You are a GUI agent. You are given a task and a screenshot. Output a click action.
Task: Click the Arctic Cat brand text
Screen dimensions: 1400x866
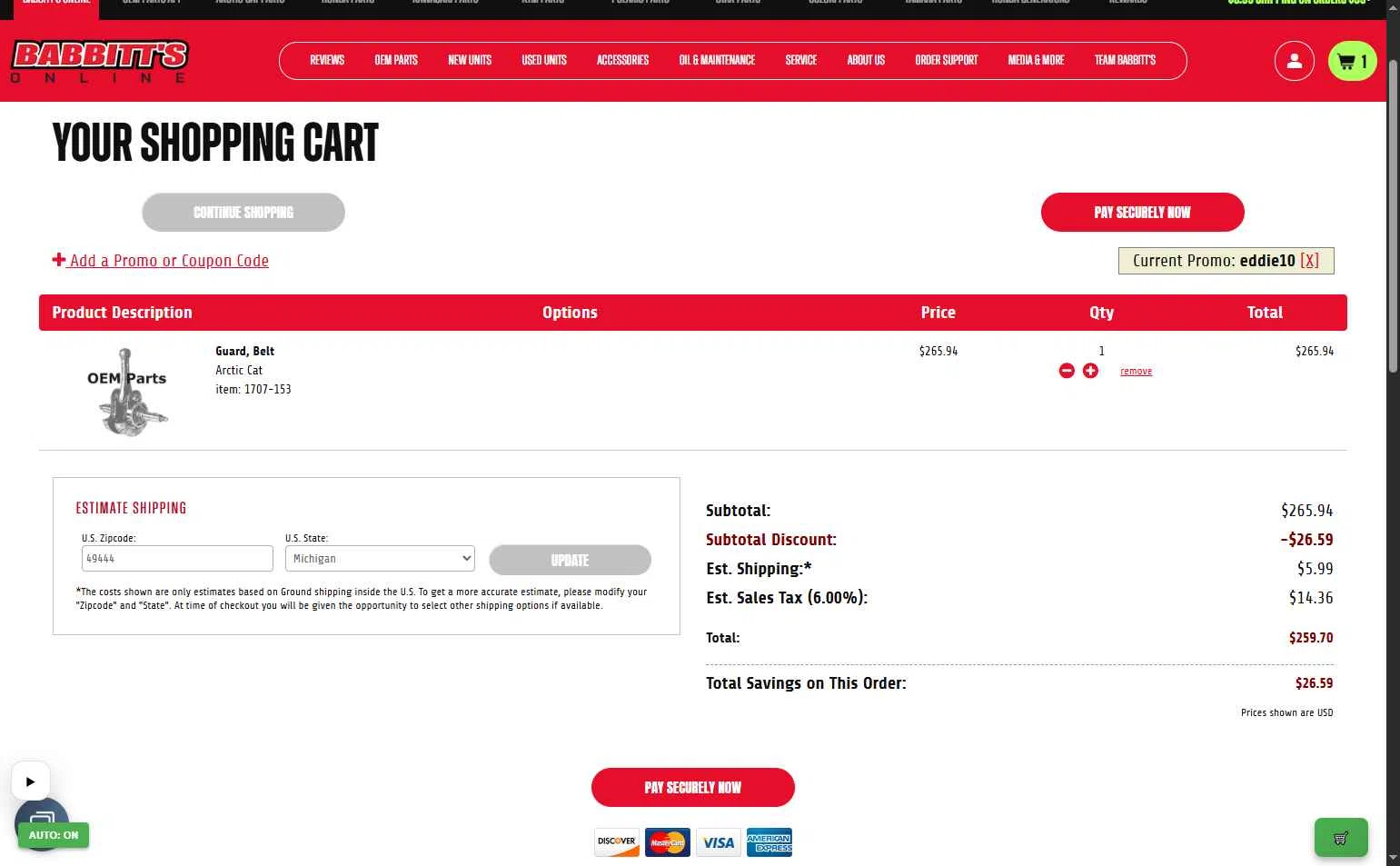coord(239,370)
